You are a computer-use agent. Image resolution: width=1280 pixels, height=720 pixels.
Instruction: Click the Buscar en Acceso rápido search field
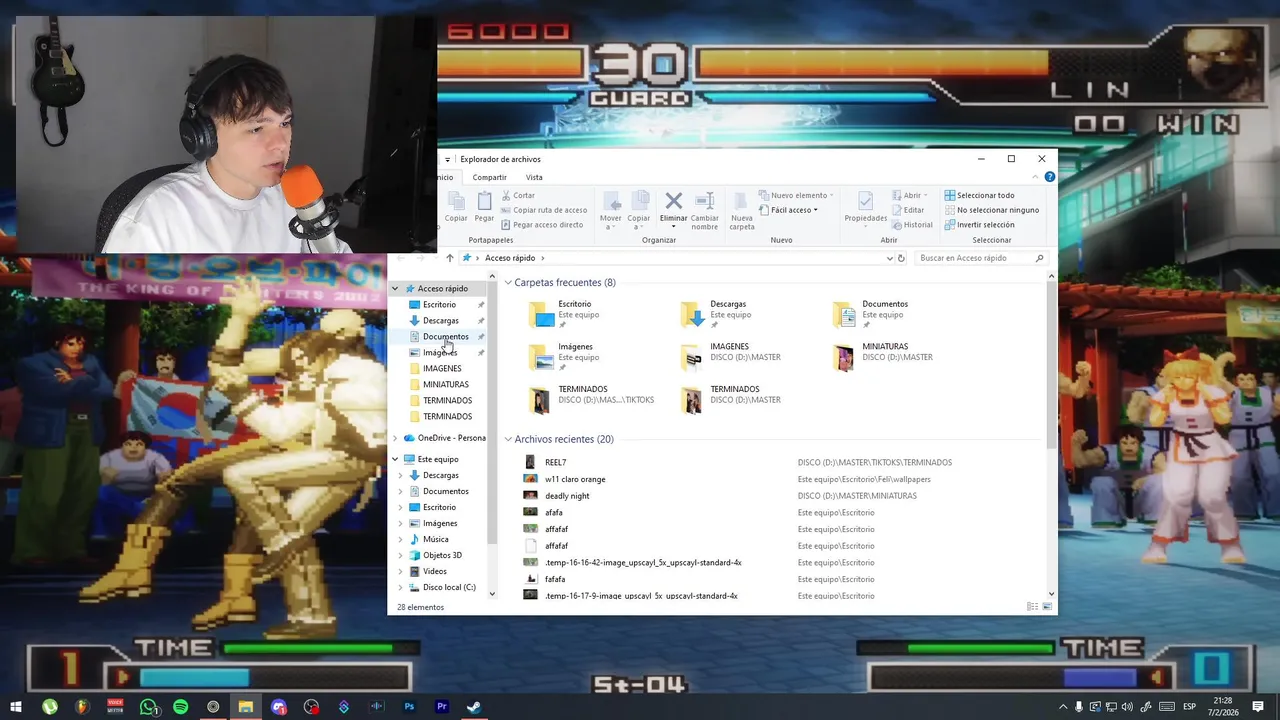pyautogui.click(x=980, y=258)
